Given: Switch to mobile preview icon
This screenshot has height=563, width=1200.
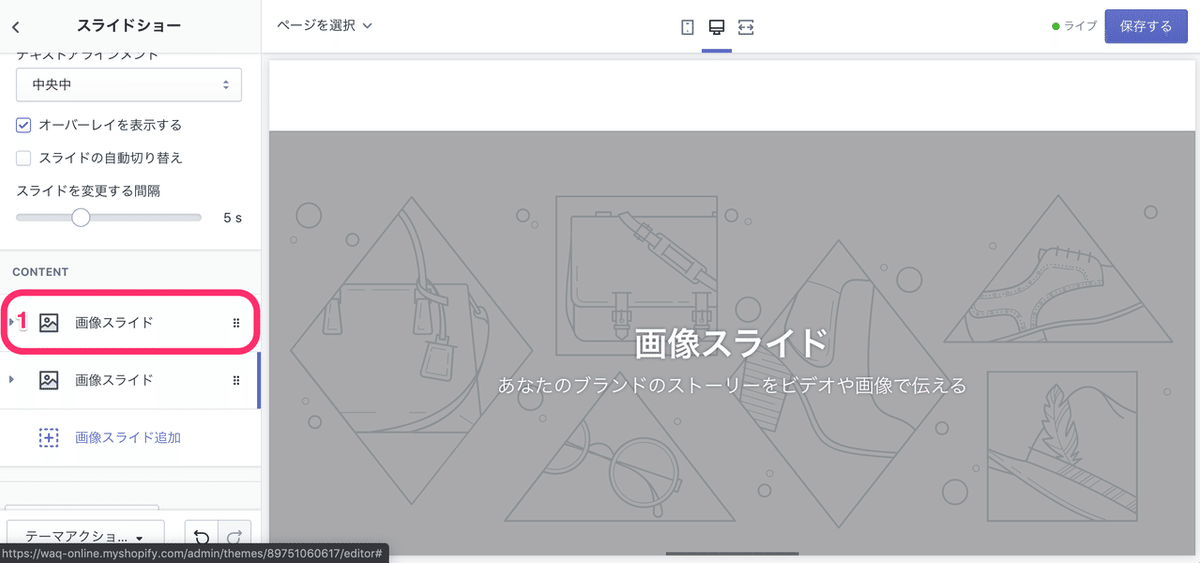Looking at the screenshot, I should tap(688, 27).
